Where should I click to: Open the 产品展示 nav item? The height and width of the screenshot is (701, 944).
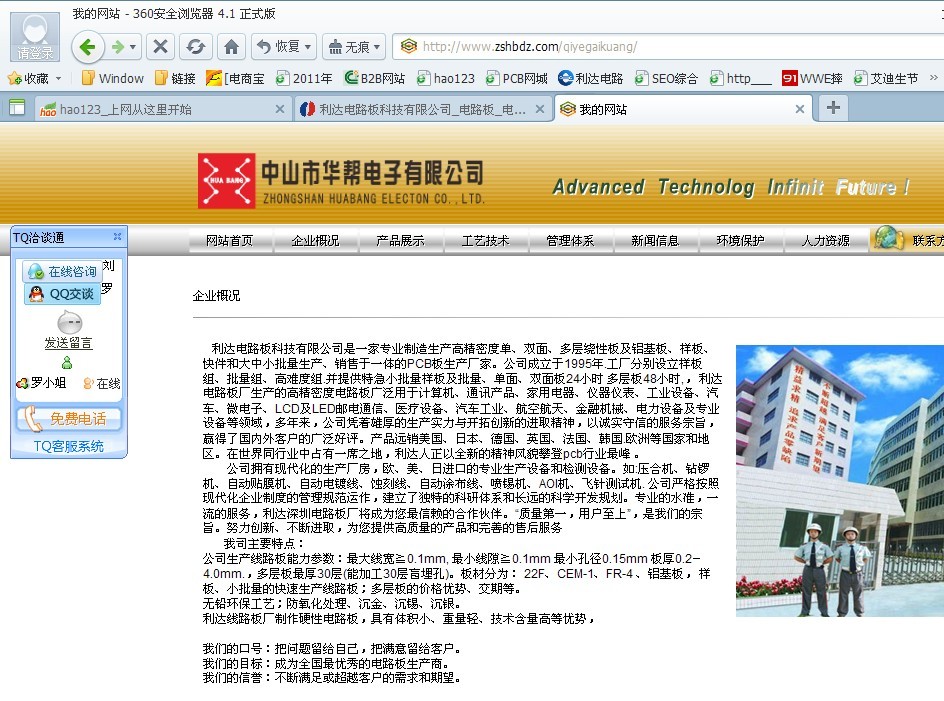pyautogui.click(x=400, y=241)
